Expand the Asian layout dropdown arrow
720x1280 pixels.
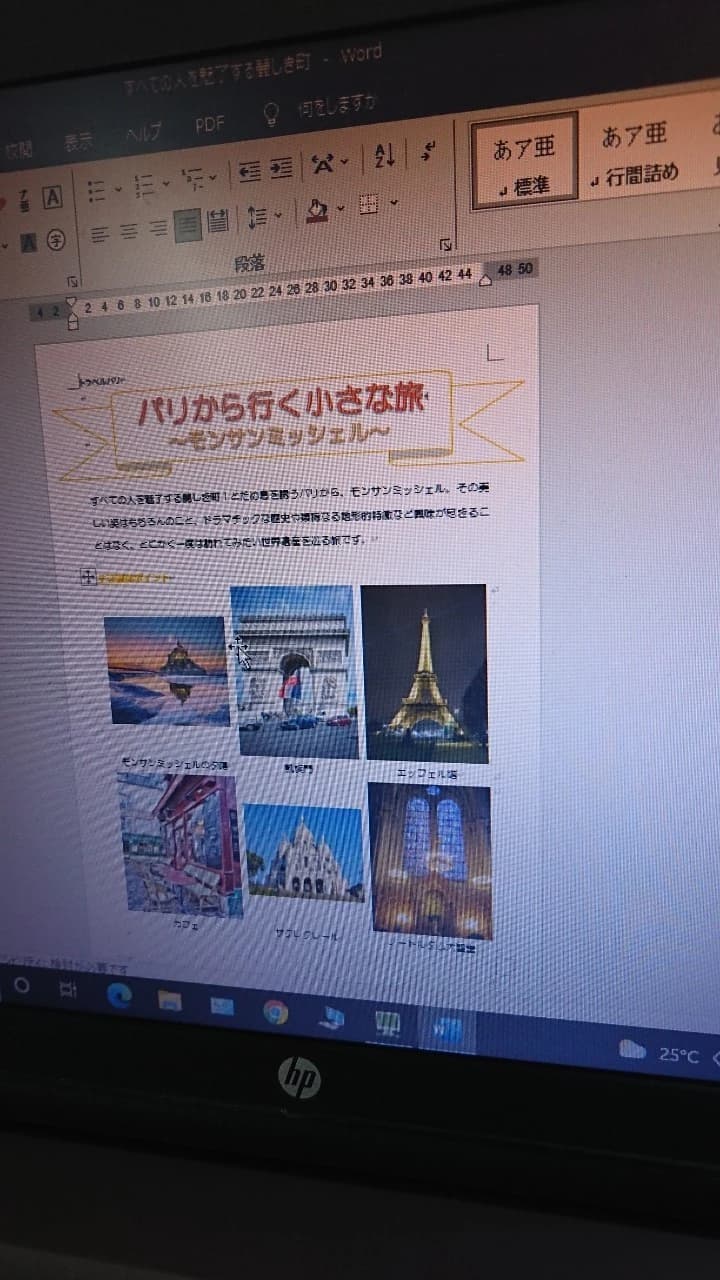coord(344,162)
